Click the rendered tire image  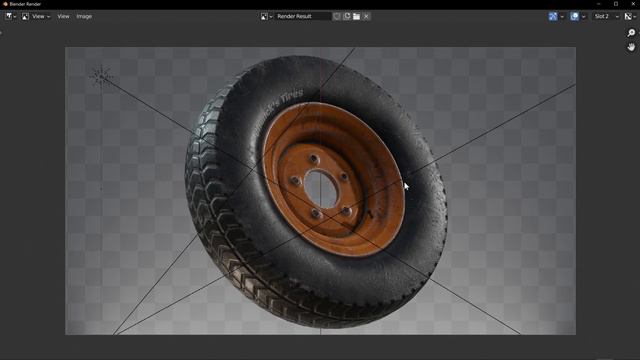(x=320, y=191)
